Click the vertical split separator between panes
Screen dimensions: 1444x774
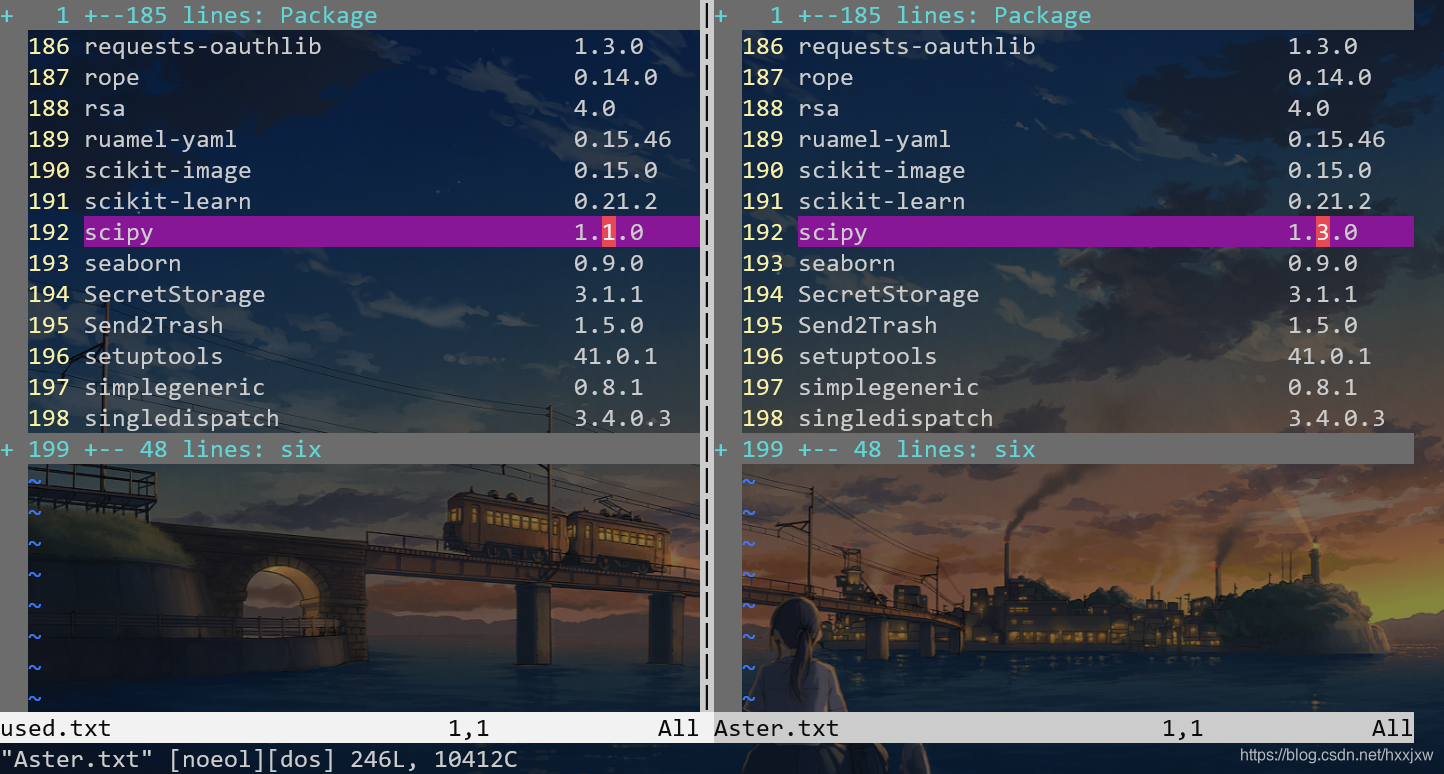point(707,356)
